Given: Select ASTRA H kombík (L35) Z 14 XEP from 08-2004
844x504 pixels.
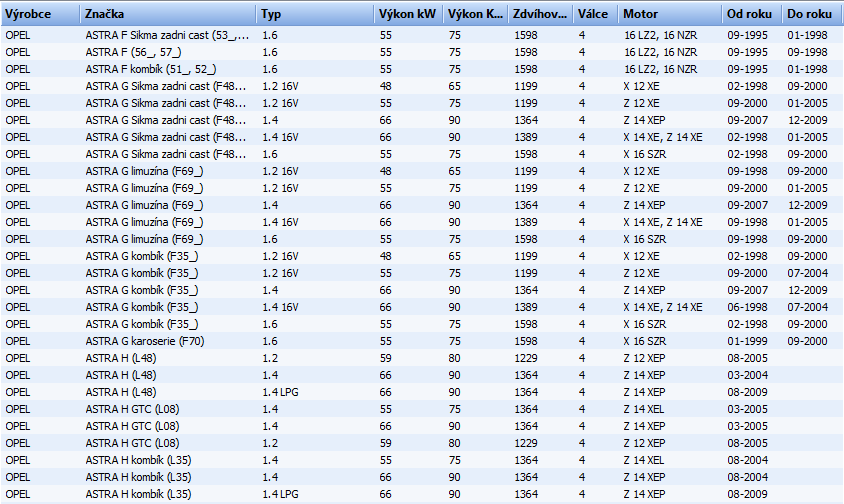Looking at the screenshot, I should (x=422, y=477).
